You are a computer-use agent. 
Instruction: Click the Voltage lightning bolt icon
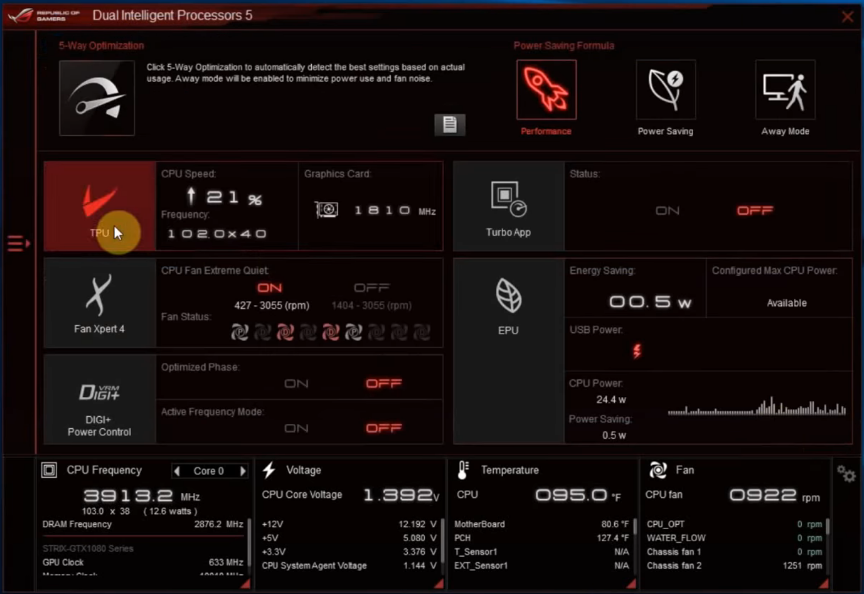point(269,470)
